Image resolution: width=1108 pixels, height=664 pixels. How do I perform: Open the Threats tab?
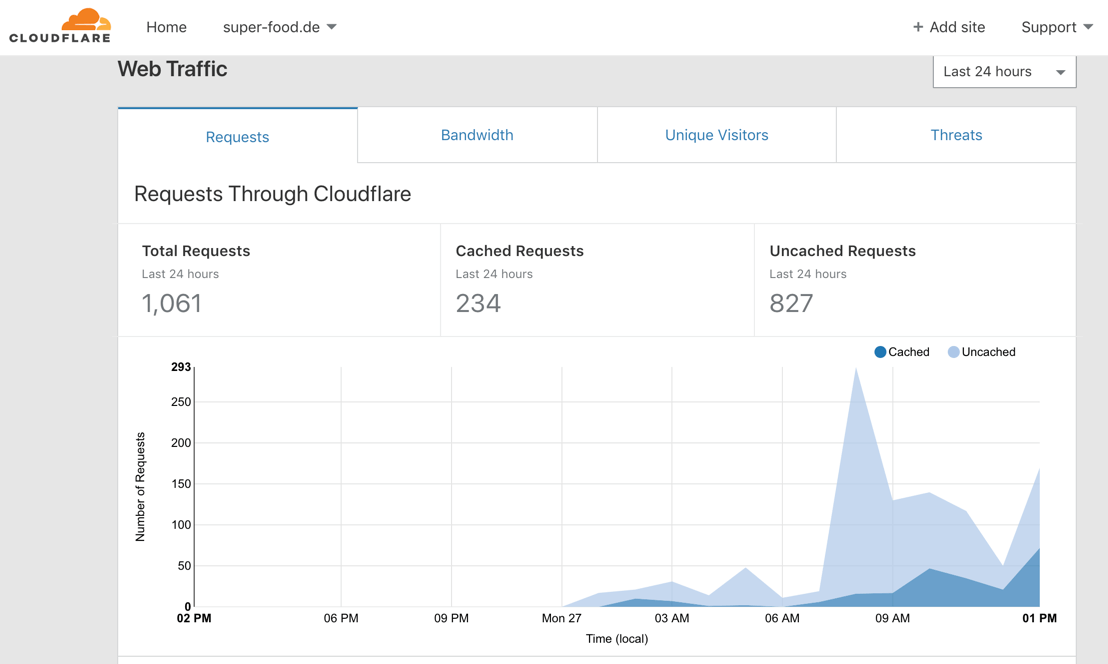coord(956,135)
